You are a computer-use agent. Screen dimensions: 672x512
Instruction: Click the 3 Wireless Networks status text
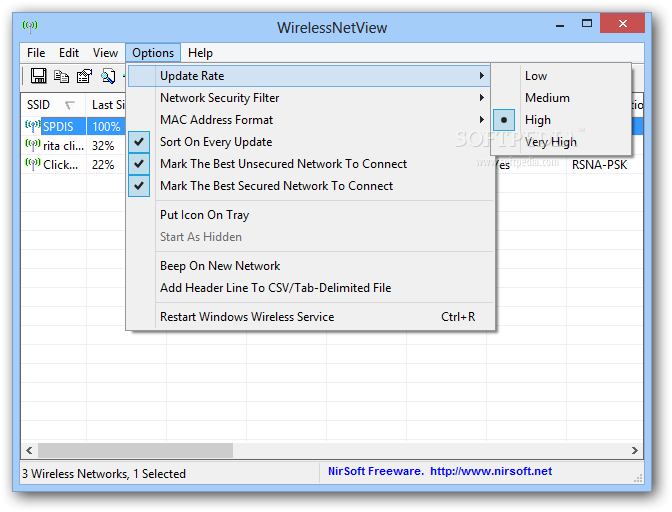coord(104,473)
